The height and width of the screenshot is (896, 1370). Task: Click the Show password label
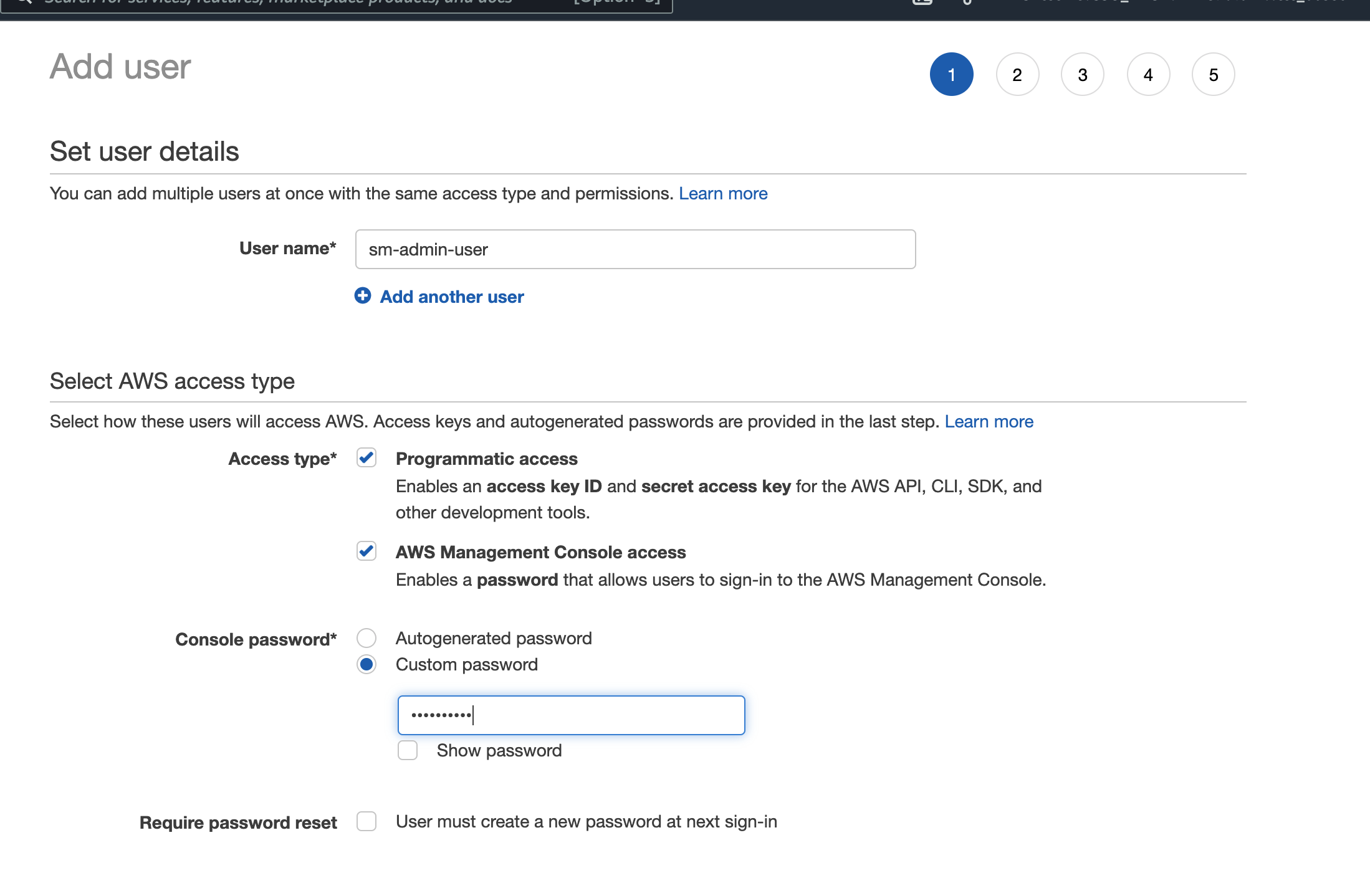coord(499,751)
